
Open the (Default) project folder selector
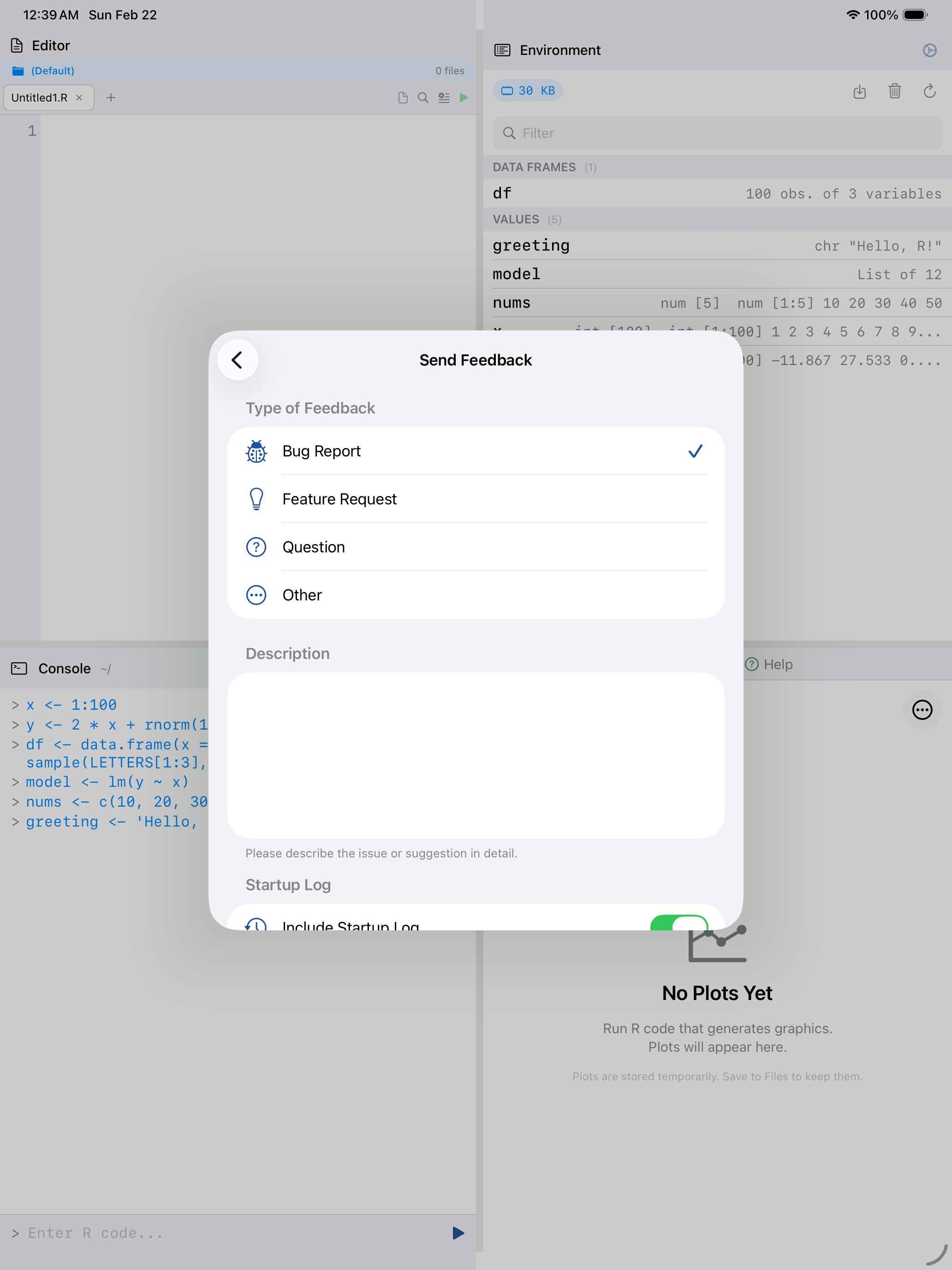coord(52,70)
